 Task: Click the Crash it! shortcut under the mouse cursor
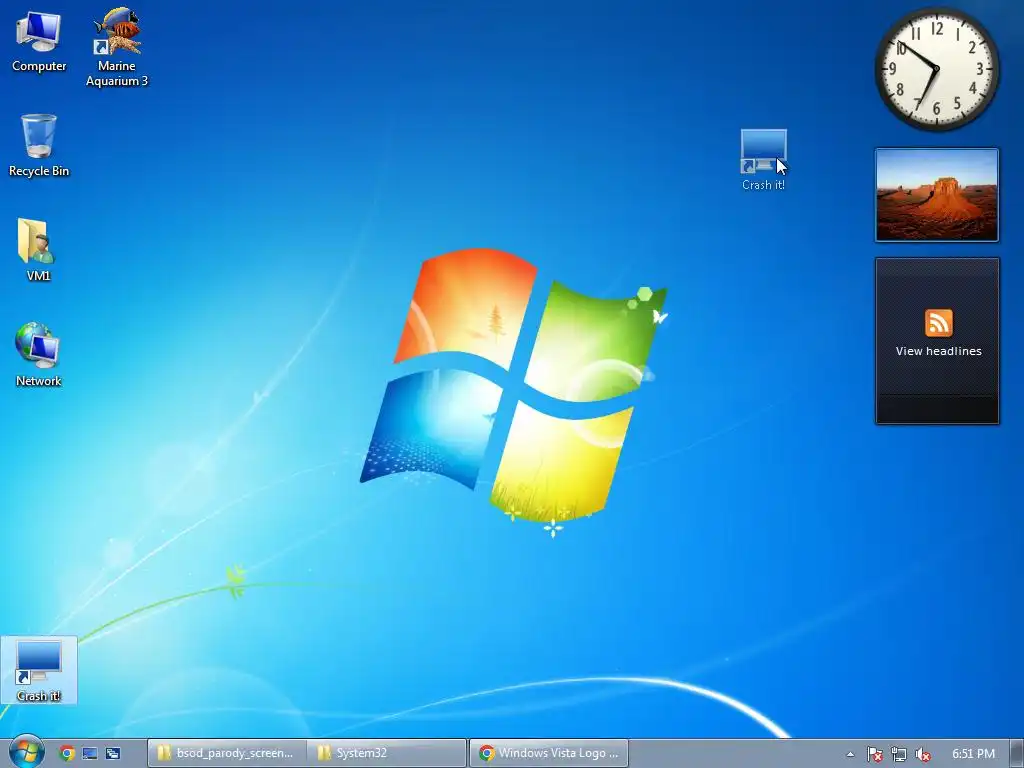(x=763, y=159)
